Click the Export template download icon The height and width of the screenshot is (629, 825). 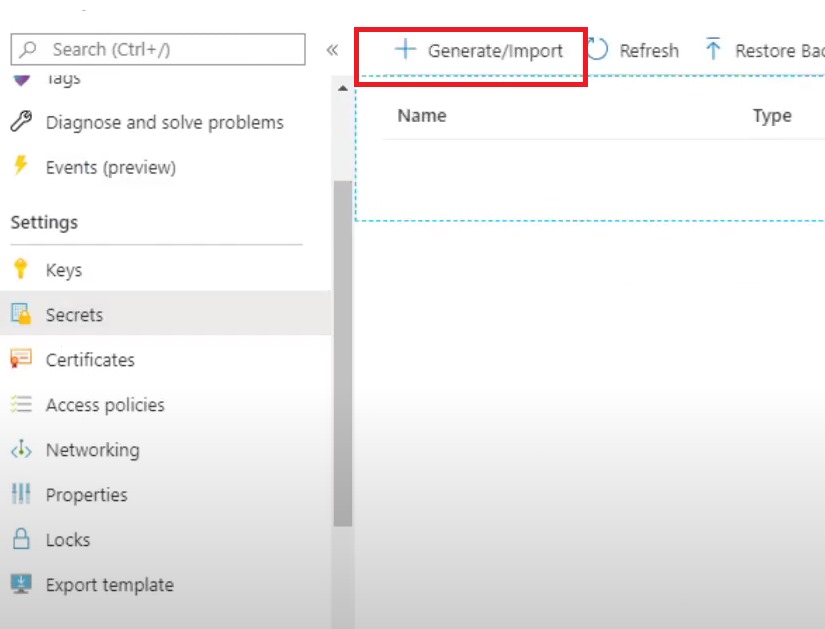click(x=22, y=584)
